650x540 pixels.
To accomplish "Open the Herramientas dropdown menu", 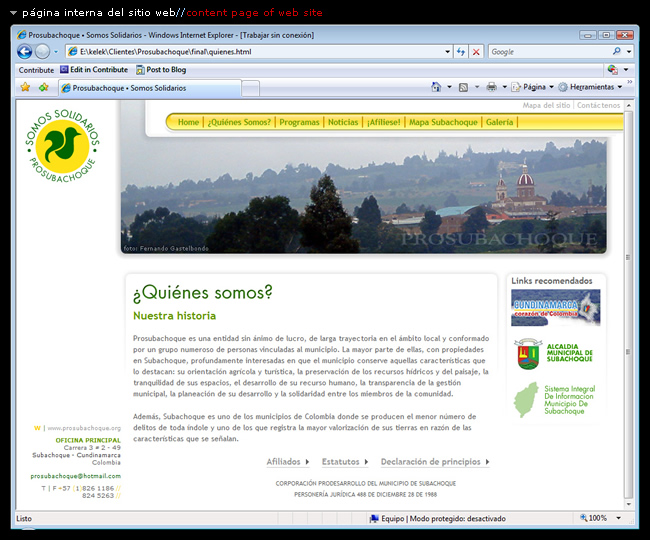I will pos(590,88).
